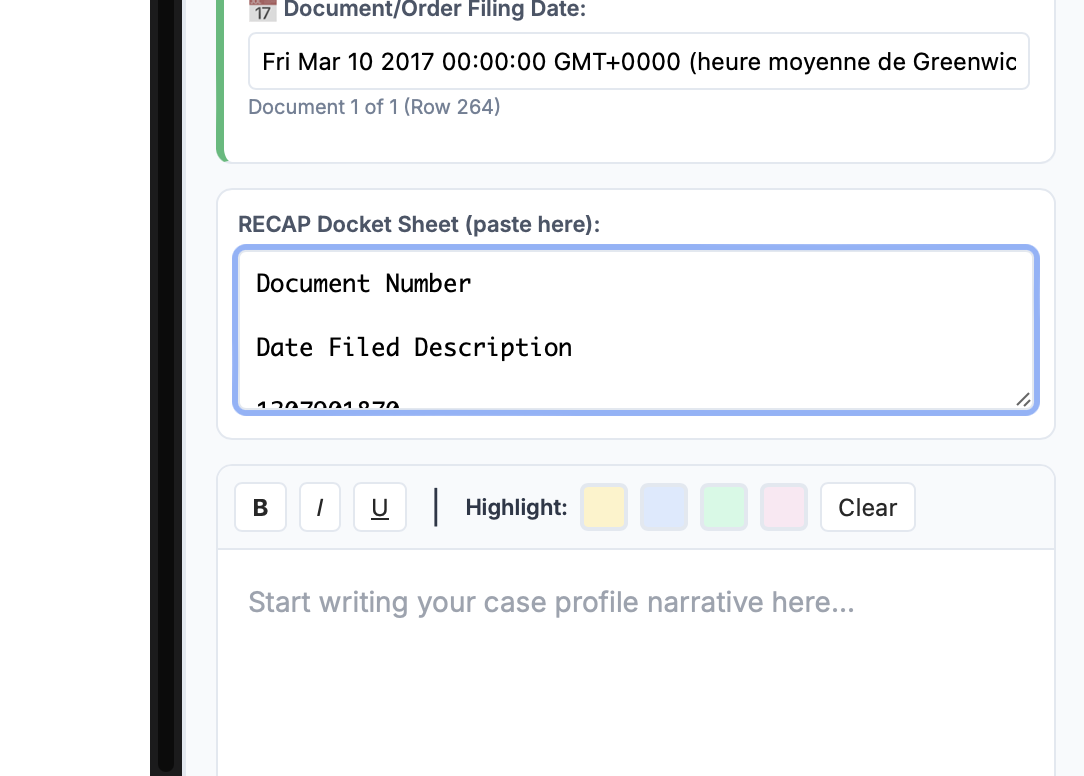Select the Highlight section of the toolbar
Screen dimensions: 1084x776
coord(516,507)
